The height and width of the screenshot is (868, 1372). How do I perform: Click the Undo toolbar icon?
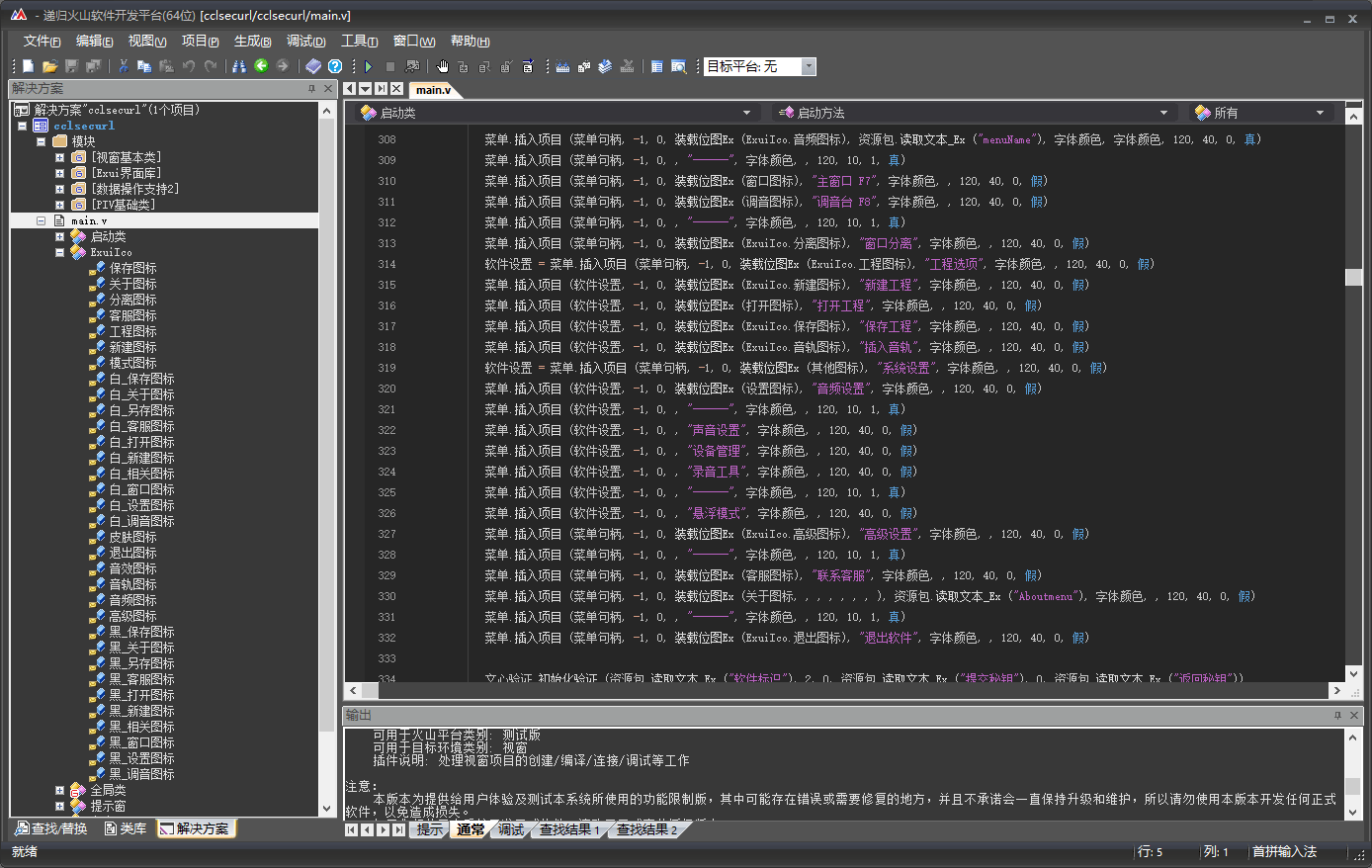(x=188, y=66)
